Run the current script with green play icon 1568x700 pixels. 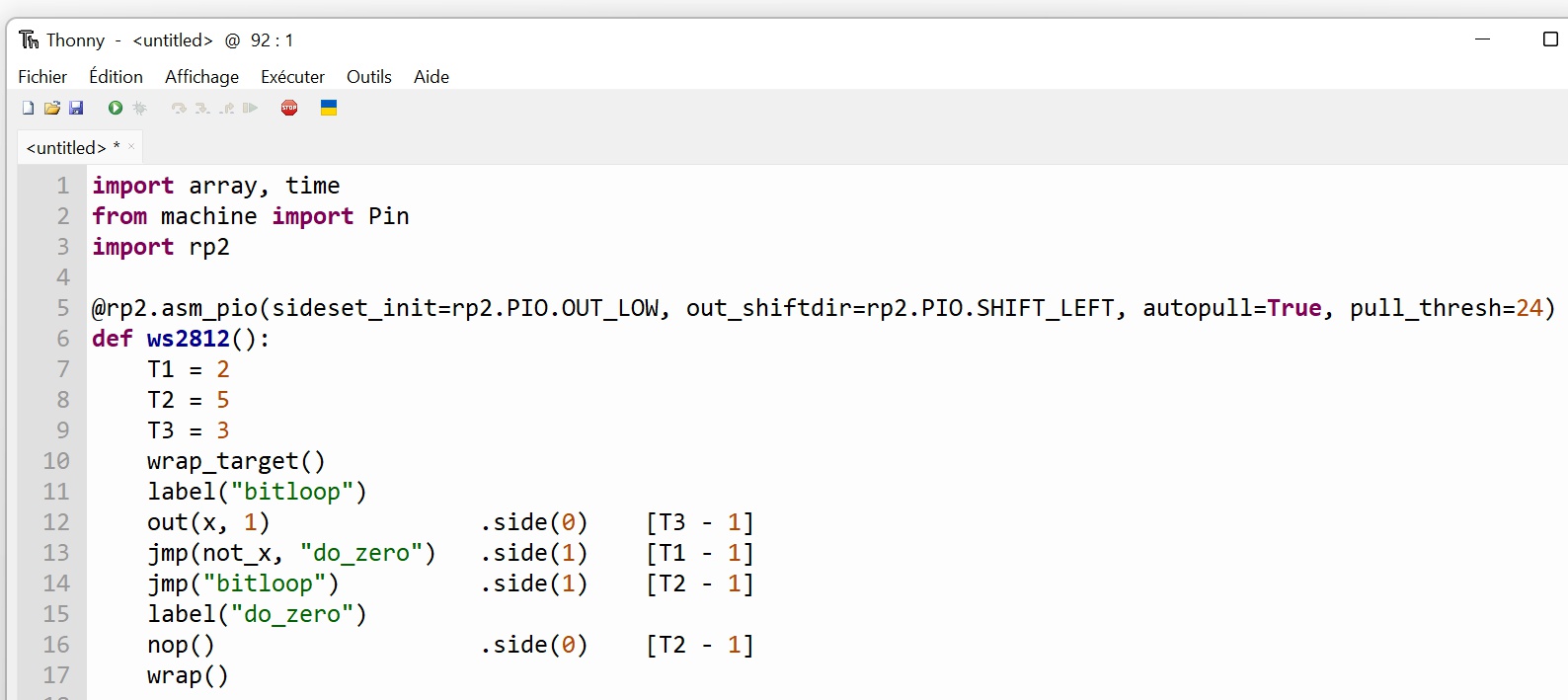click(116, 108)
